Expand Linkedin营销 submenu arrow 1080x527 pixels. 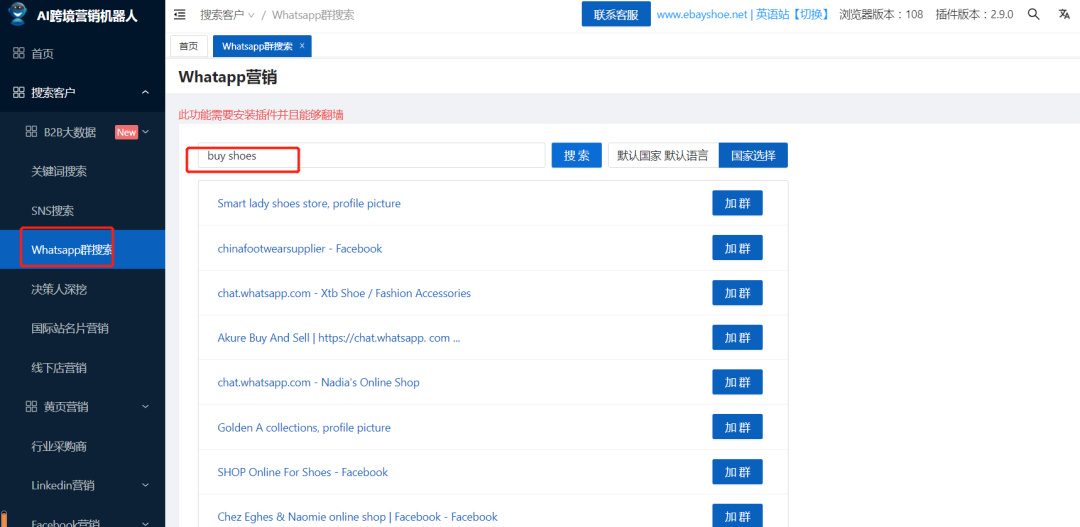145,485
